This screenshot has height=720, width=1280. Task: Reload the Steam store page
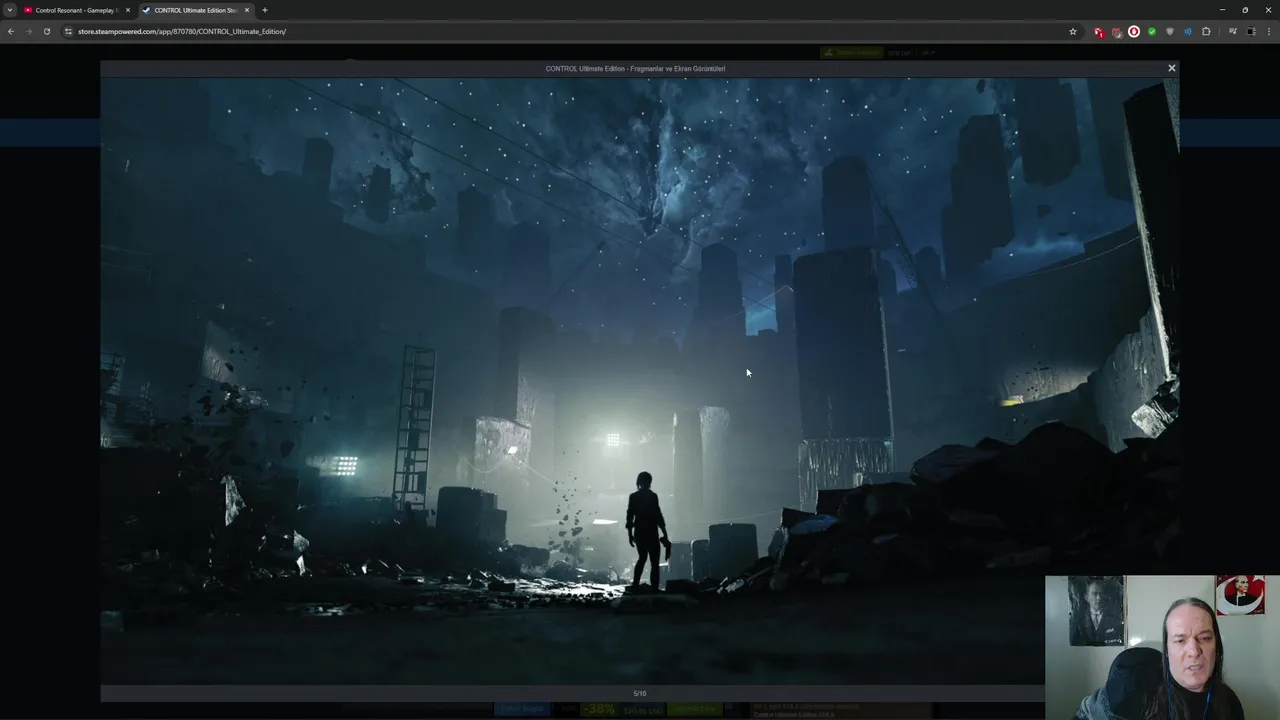pyautogui.click(x=46, y=31)
